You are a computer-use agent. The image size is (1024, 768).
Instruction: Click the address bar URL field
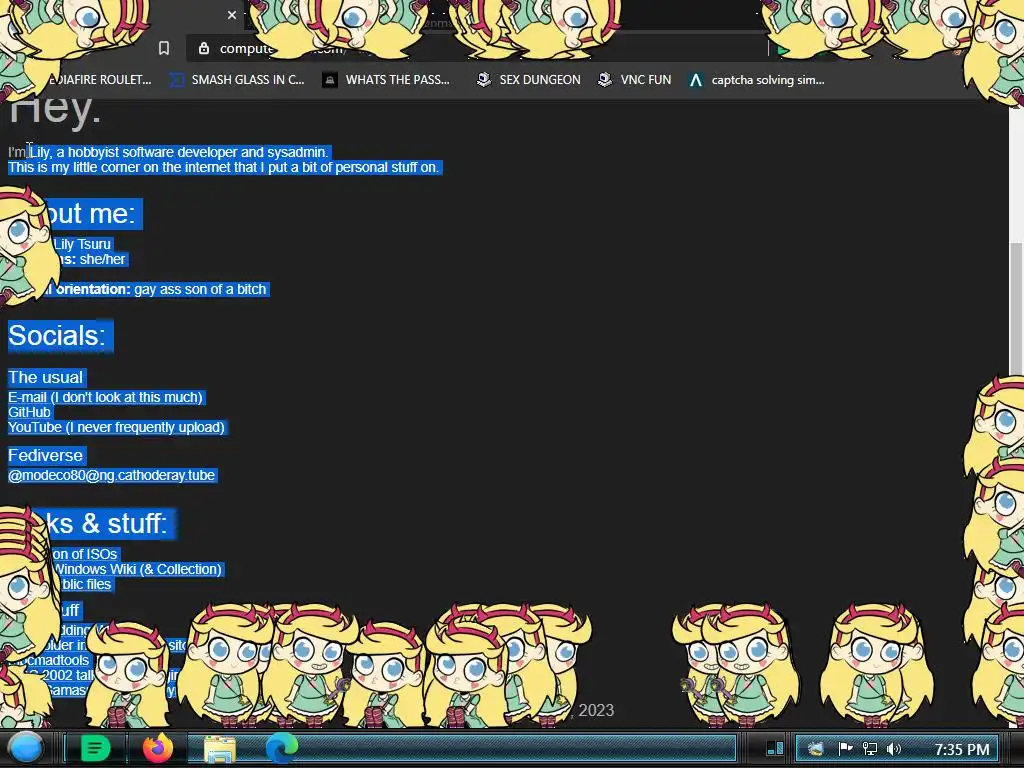click(x=477, y=48)
